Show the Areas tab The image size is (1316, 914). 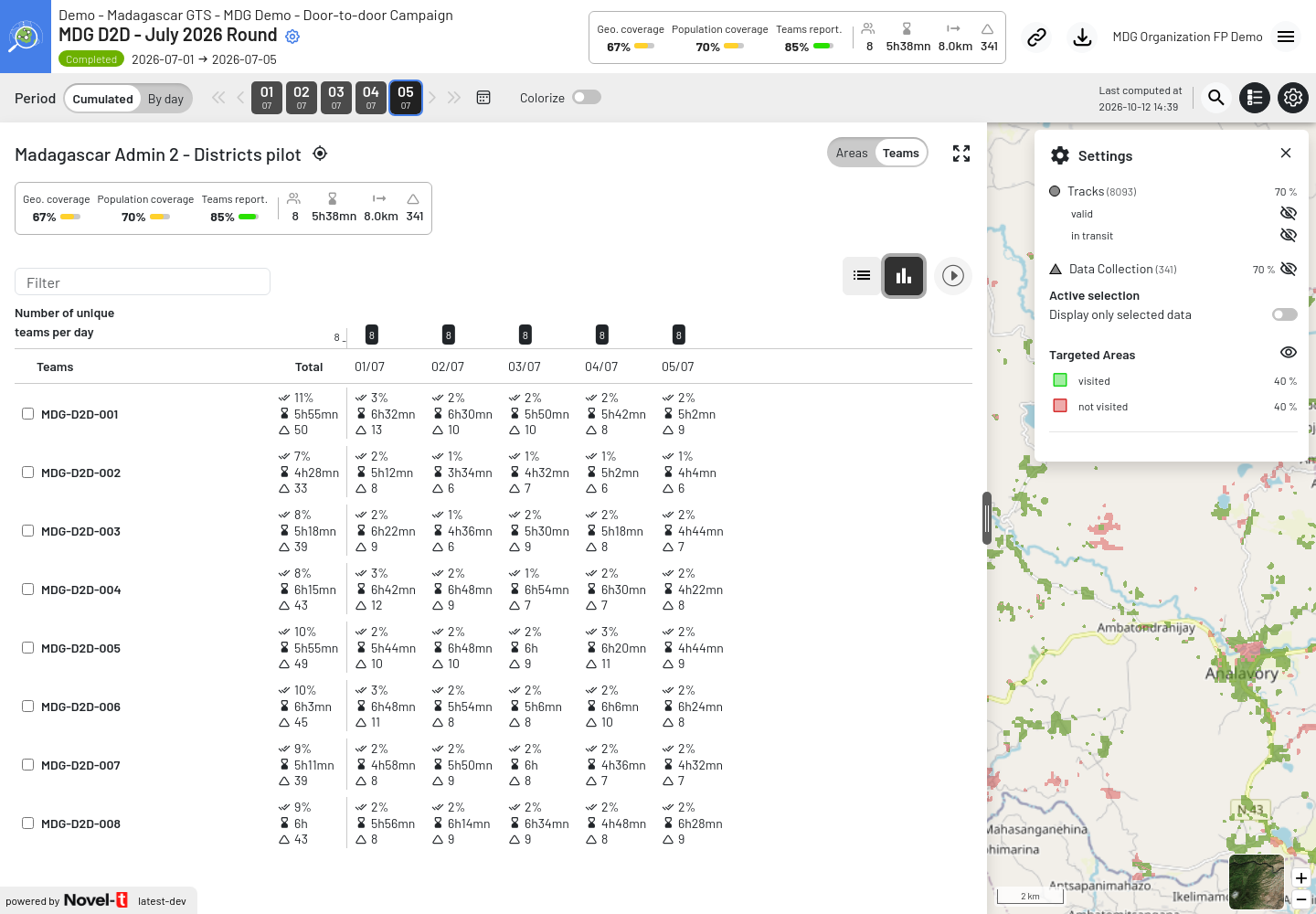tap(852, 153)
